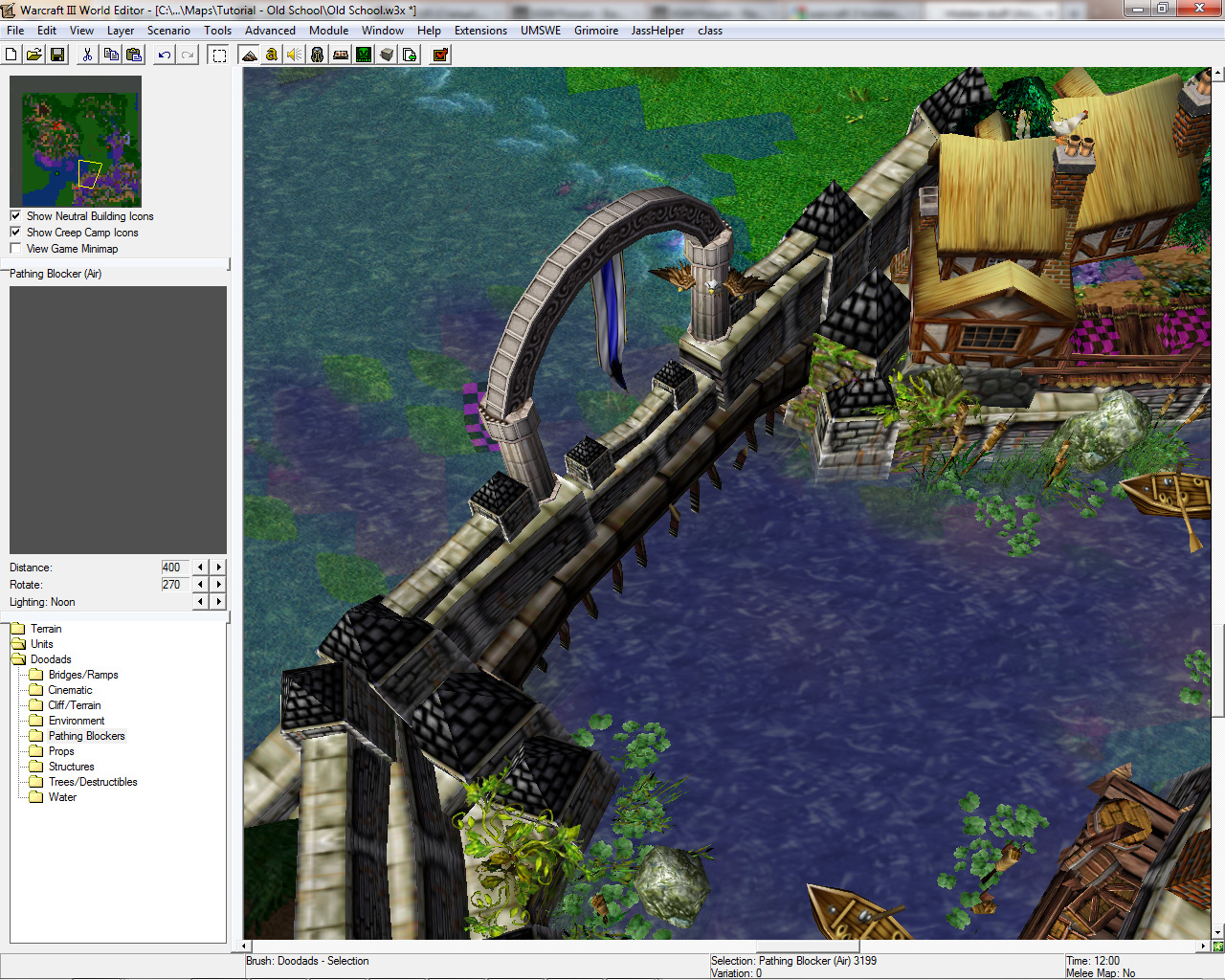Screen dimensions: 1225x980
Task: Open the JassHelper menu
Action: (x=657, y=31)
